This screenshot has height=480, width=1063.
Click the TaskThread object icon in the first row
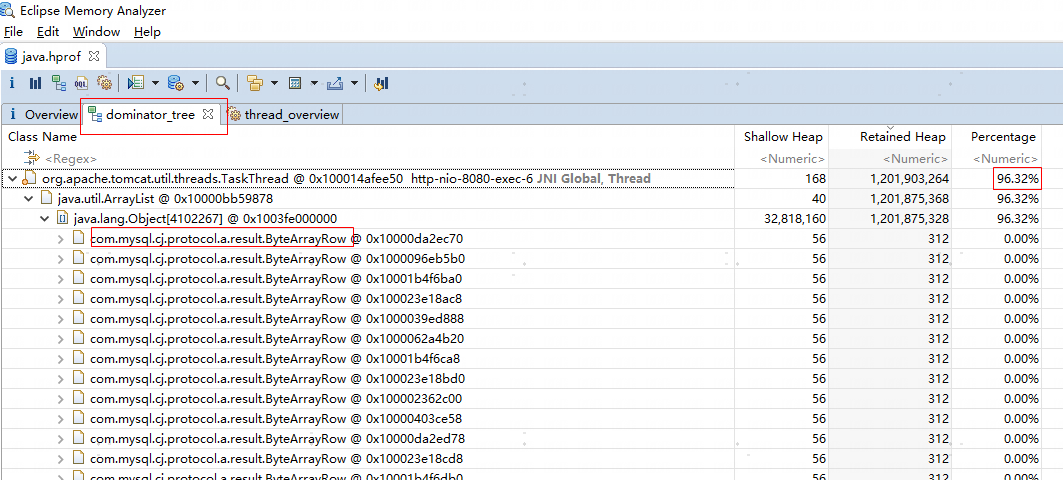(x=31, y=179)
